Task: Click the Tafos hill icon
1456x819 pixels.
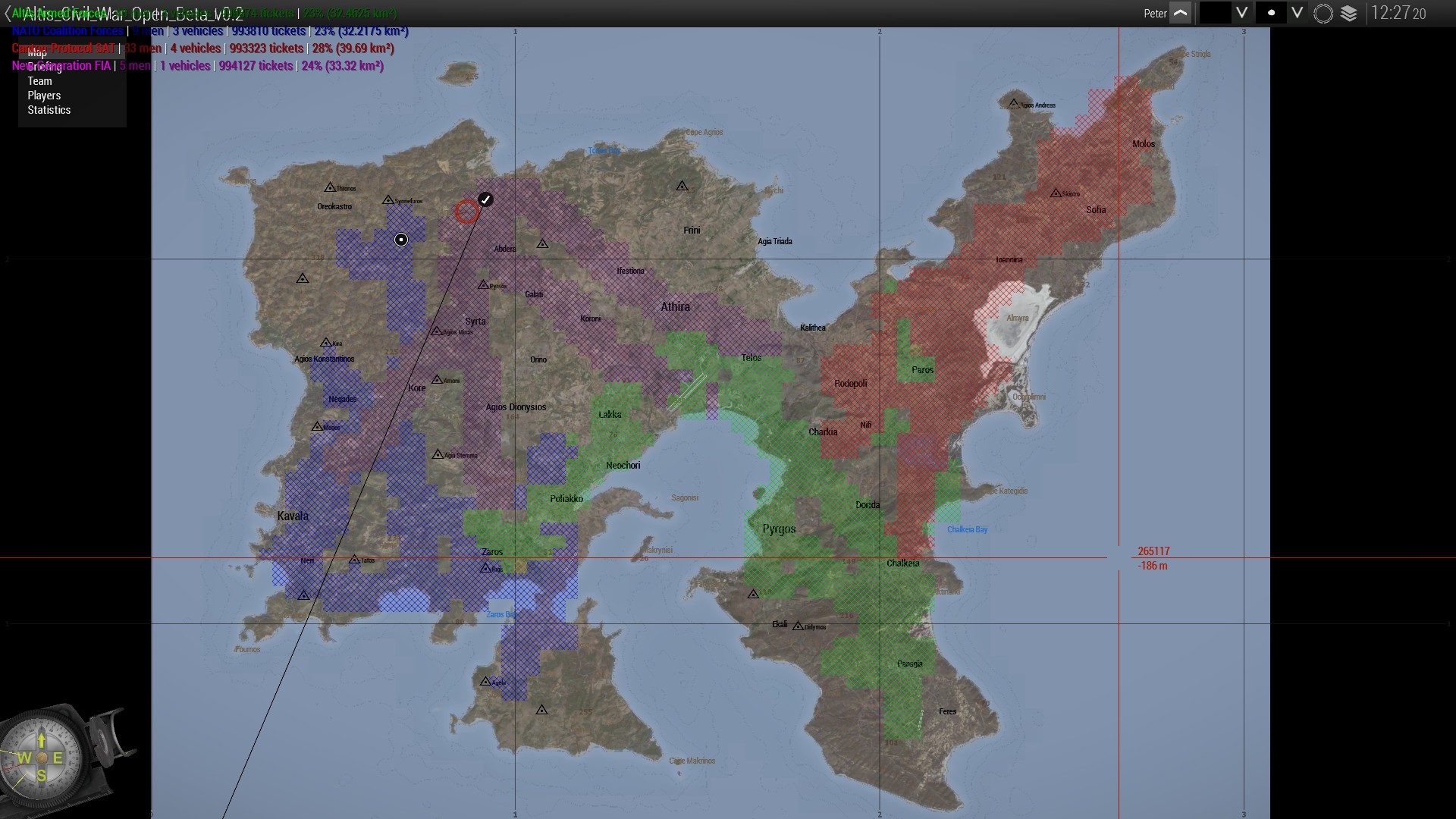Action: click(354, 560)
